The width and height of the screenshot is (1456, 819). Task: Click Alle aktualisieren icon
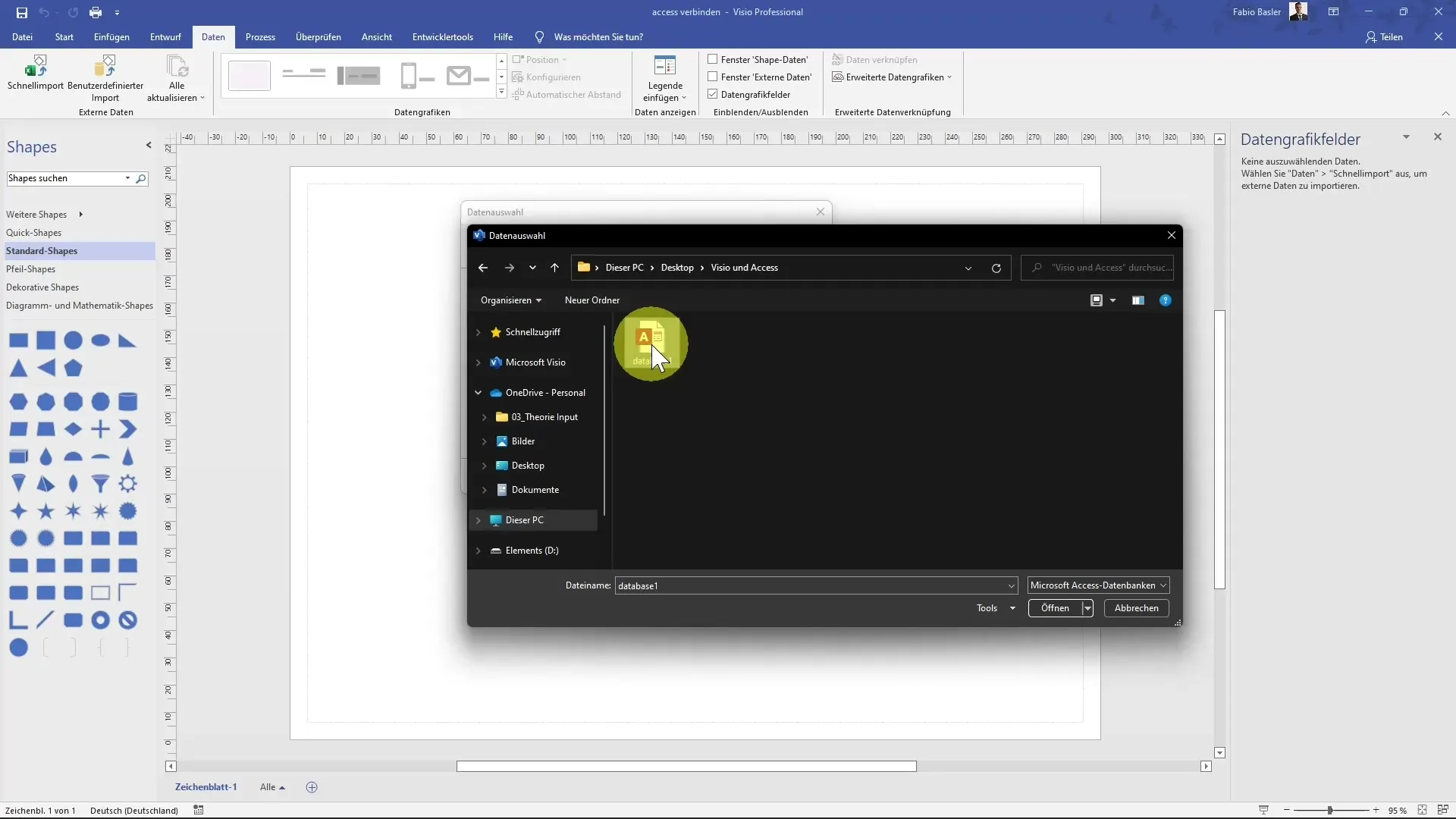(x=177, y=66)
